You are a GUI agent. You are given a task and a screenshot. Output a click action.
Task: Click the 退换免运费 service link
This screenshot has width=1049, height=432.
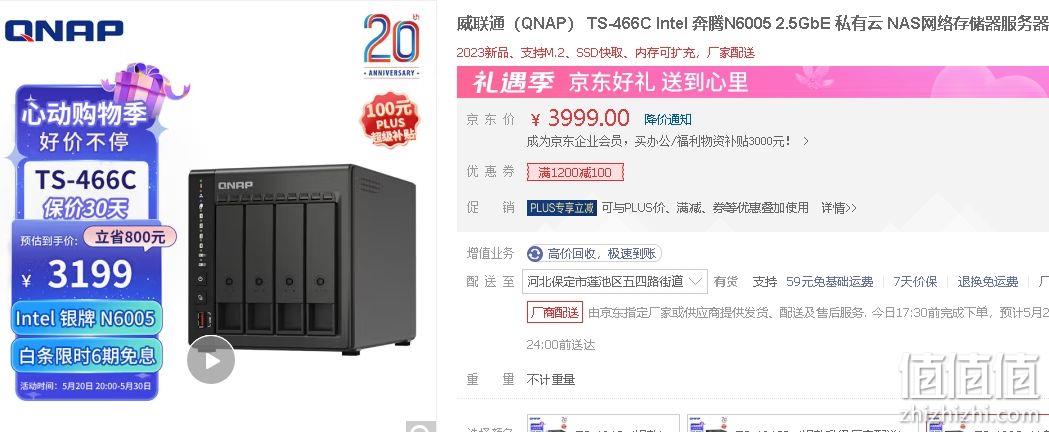[987, 282]
